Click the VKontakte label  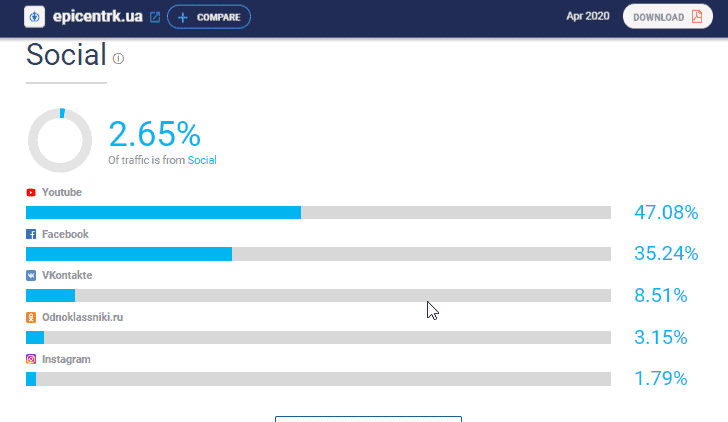[67, 275]
